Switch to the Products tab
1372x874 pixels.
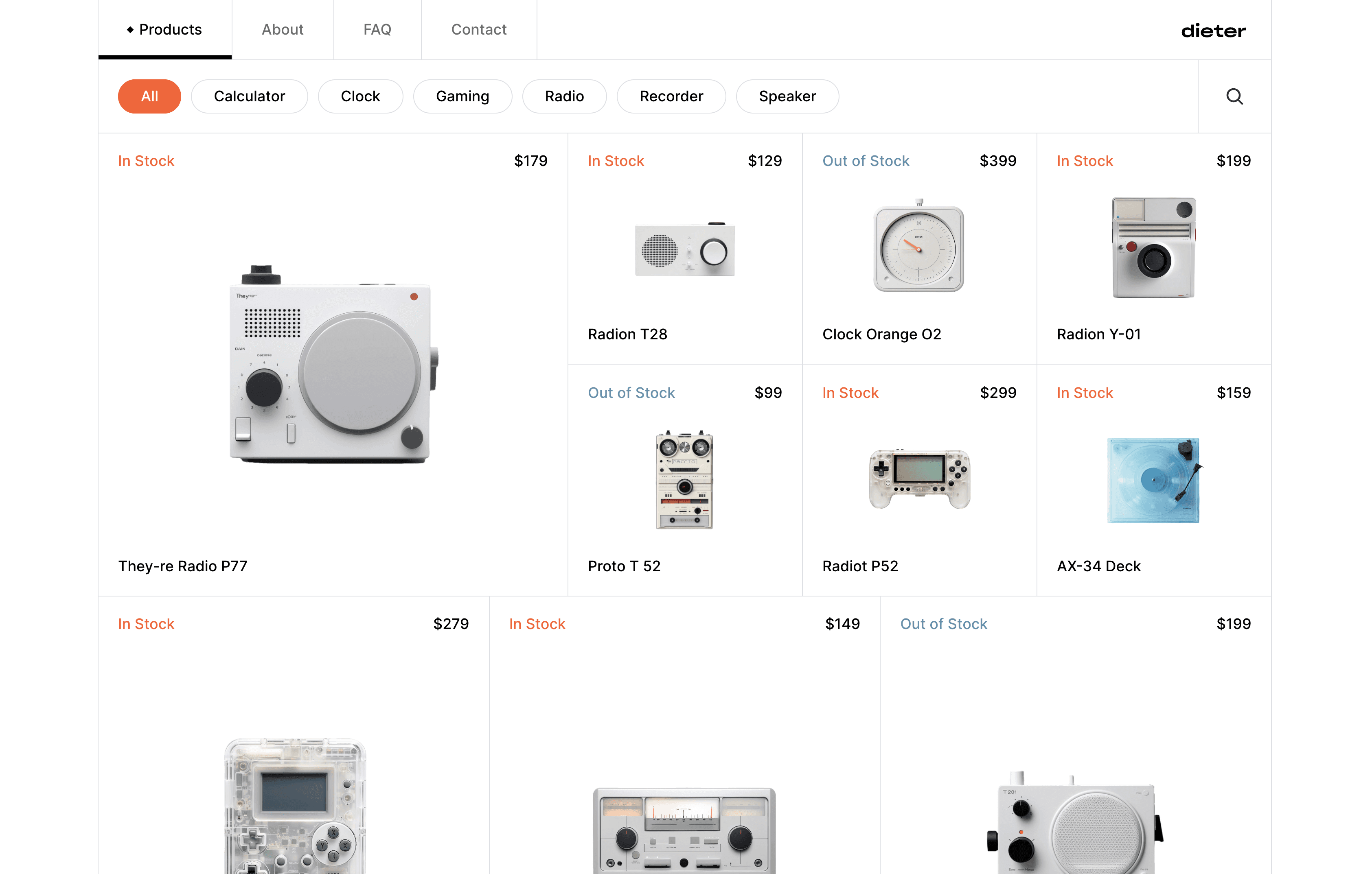(164, 30)
